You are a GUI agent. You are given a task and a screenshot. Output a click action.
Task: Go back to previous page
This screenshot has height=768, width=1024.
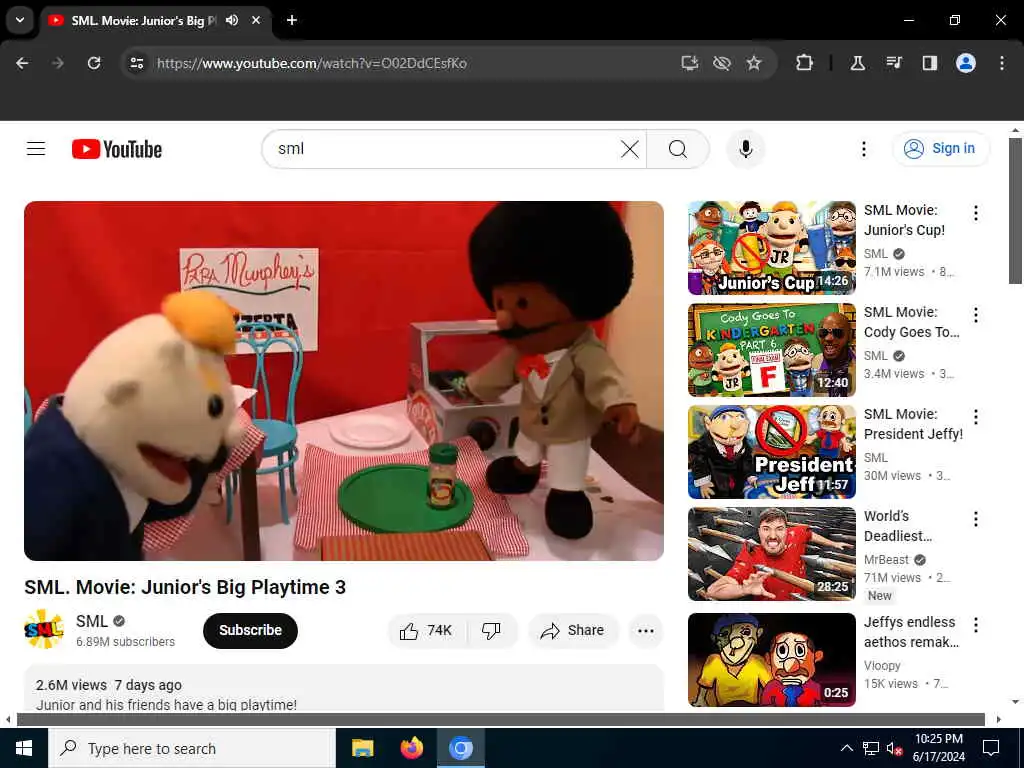22,63
